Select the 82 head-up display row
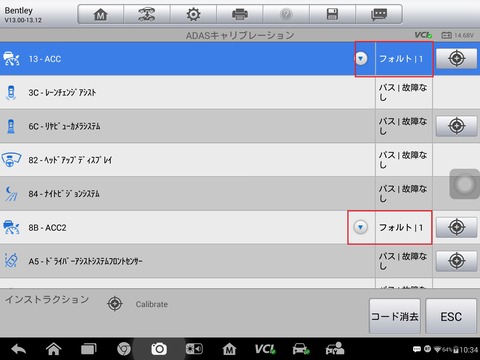 pos(240,160)
